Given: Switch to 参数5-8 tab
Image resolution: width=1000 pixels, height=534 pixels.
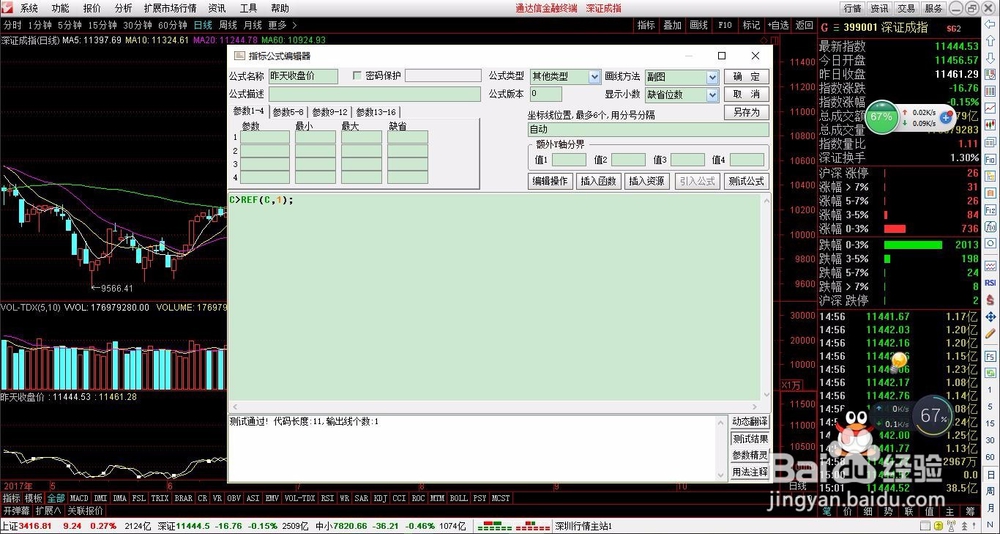Looking at the screenshot, I should click(288, 112).
